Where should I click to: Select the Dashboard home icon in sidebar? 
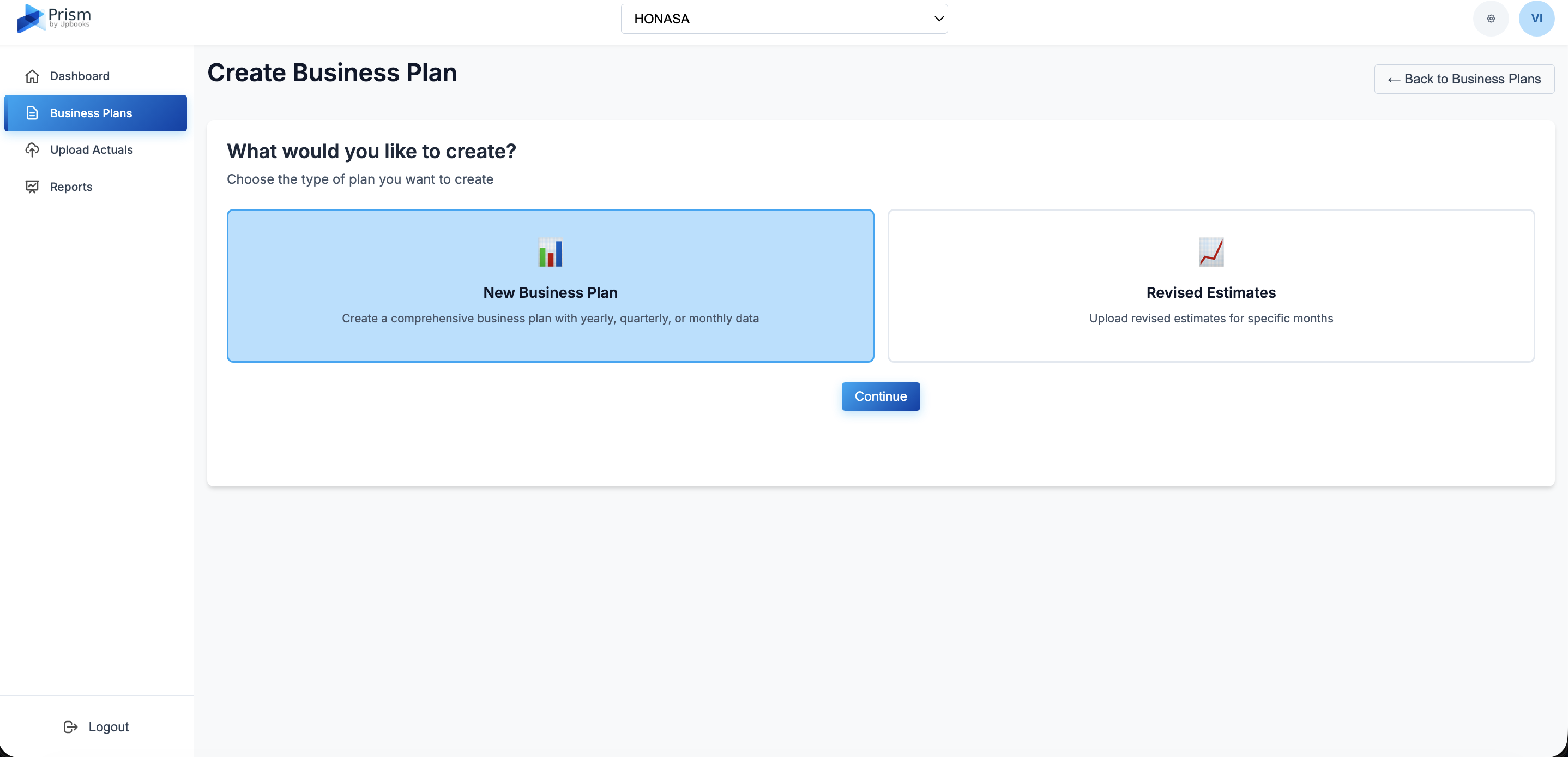(x=32, y=75)
